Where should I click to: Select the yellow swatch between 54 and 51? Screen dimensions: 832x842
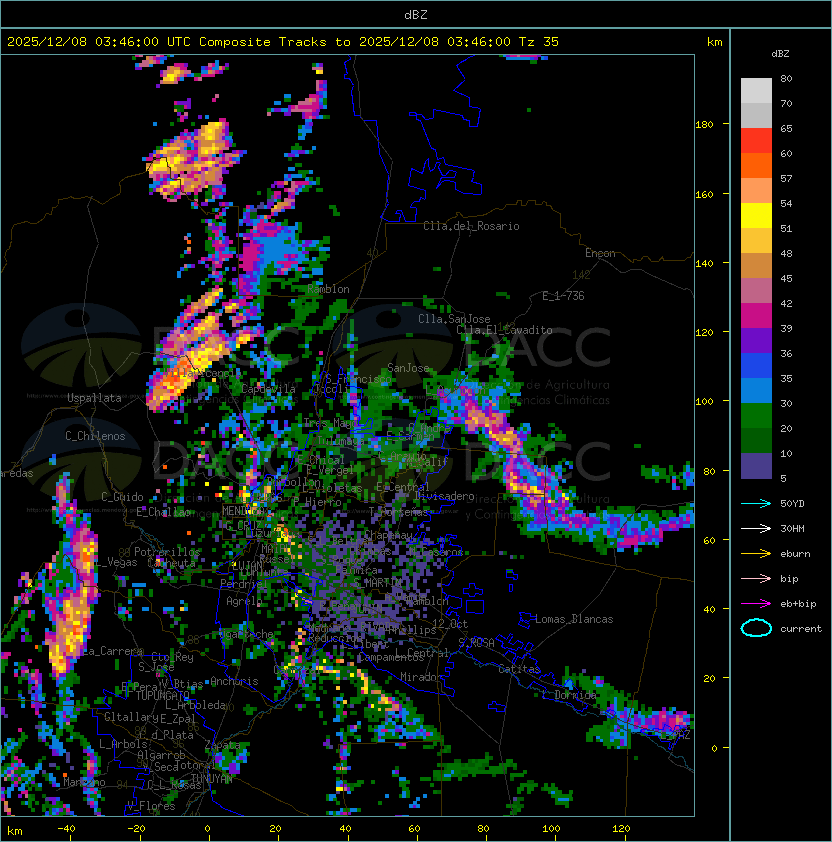[x=756, y=216]
